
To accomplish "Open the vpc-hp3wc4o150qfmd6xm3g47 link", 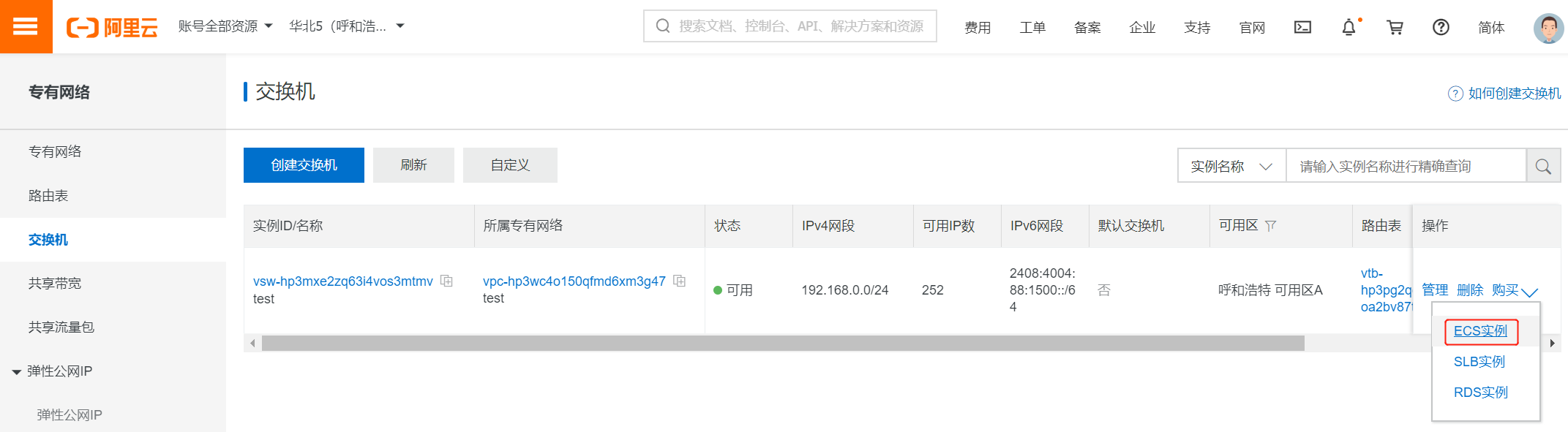I will [x=574, y=281].
